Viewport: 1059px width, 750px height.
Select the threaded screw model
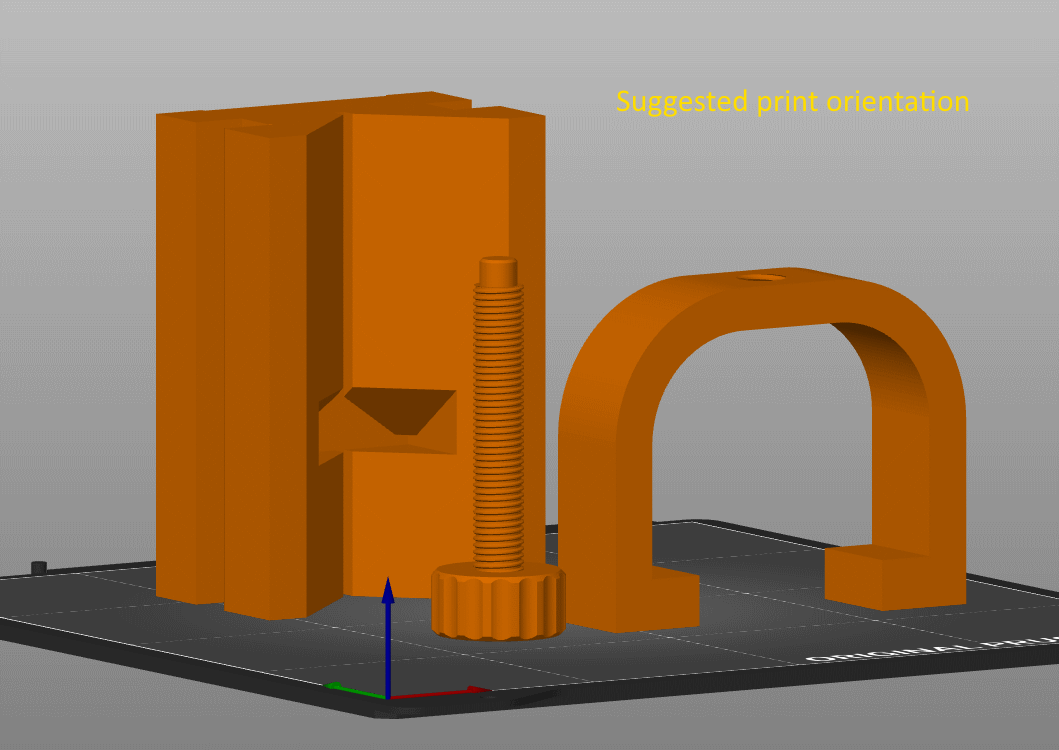point(498,447)
